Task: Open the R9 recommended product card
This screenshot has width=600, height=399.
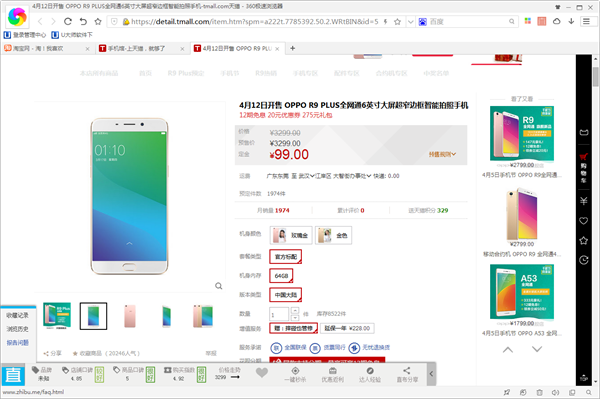Action: [x=522, y=134]
